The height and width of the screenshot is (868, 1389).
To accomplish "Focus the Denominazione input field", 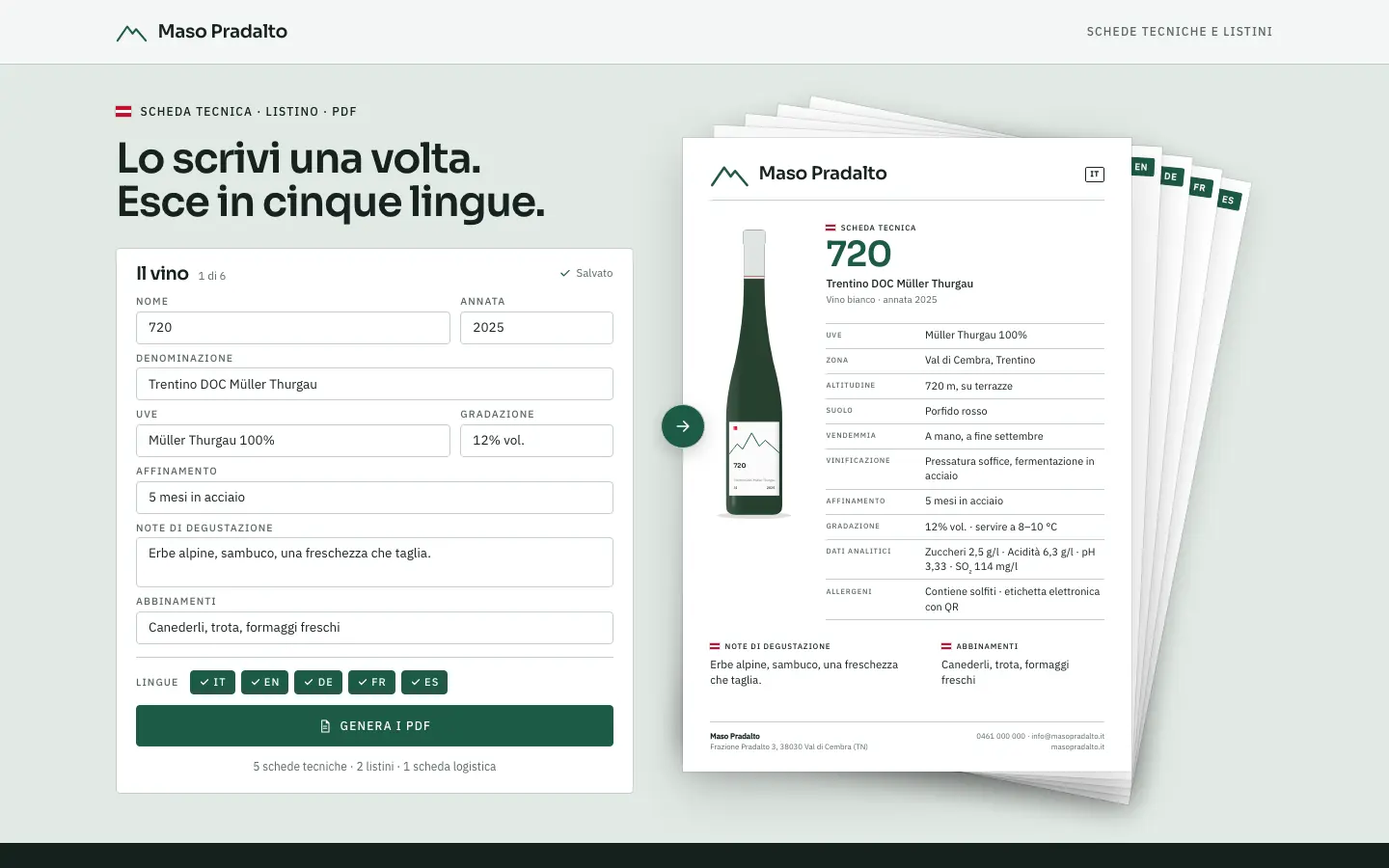I will click(374, 384).
